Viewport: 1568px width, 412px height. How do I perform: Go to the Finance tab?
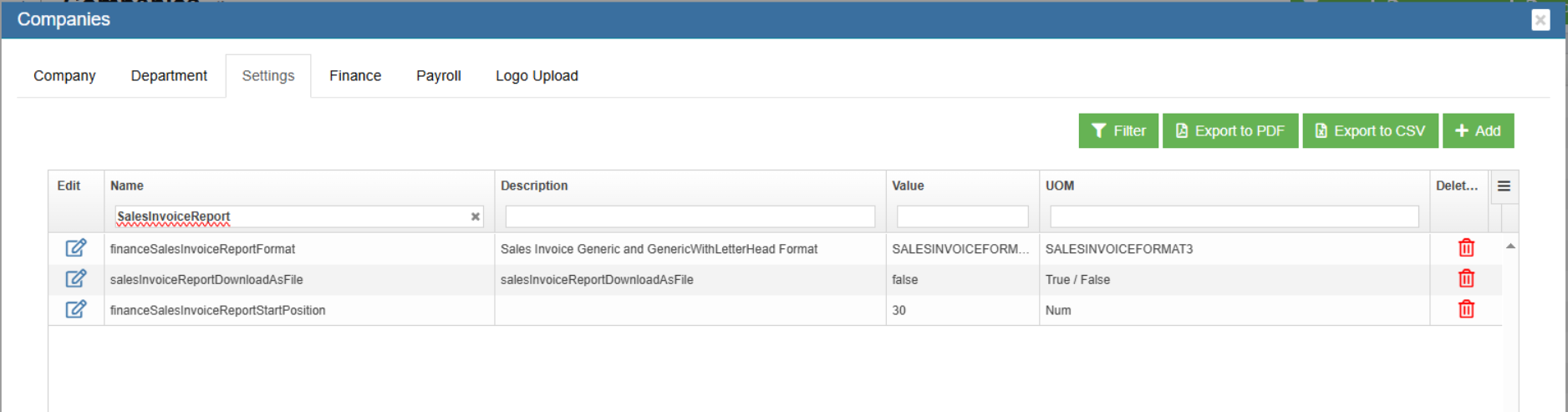point(355,76)
